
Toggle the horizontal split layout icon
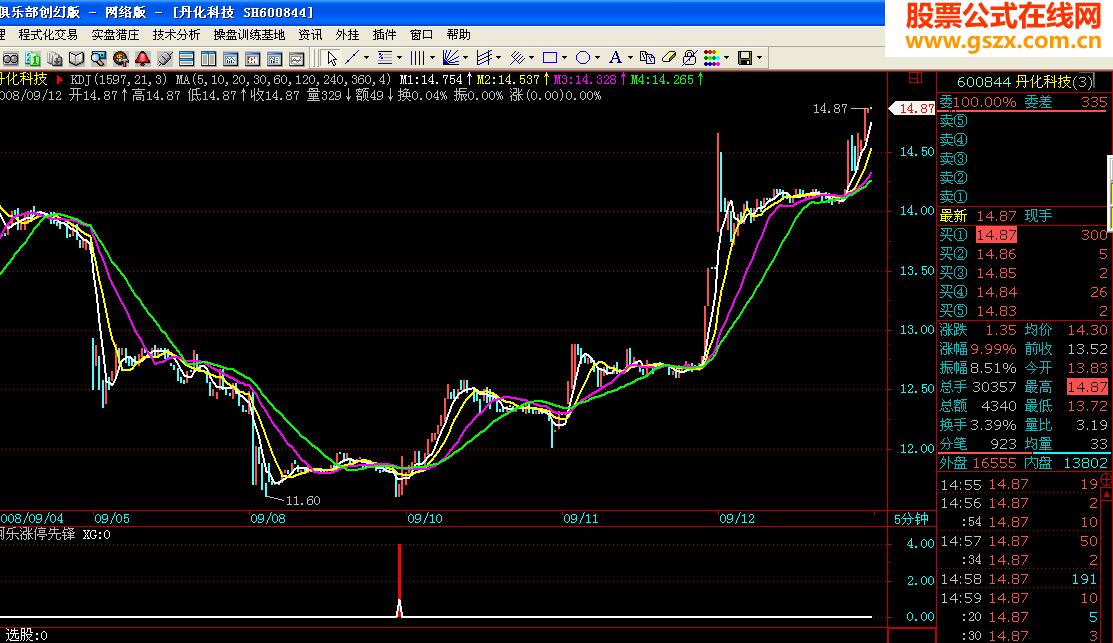[x=187, y=58]
